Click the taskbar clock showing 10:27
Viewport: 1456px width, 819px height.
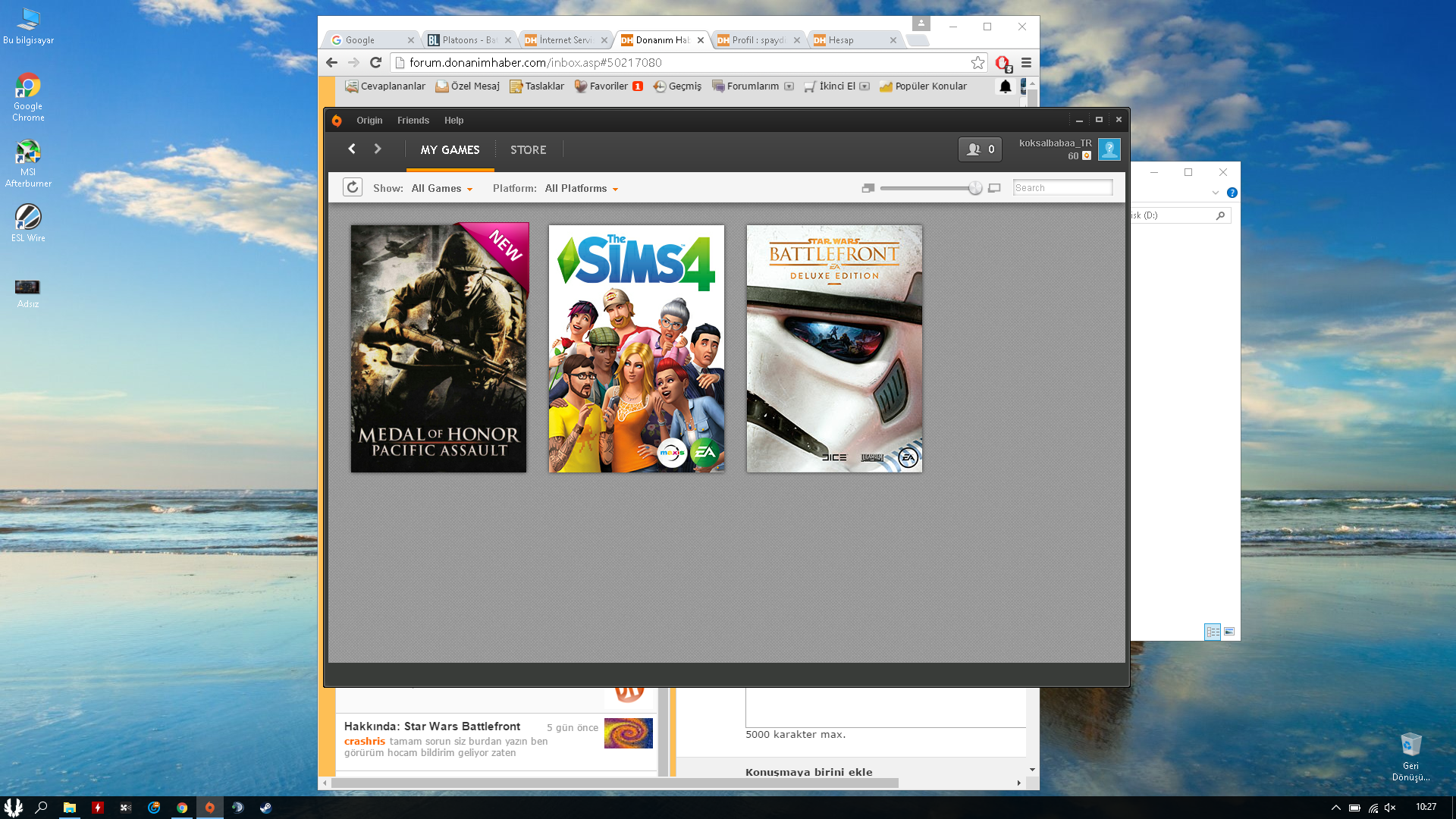pyautogui.click(x=1426, y=807)
